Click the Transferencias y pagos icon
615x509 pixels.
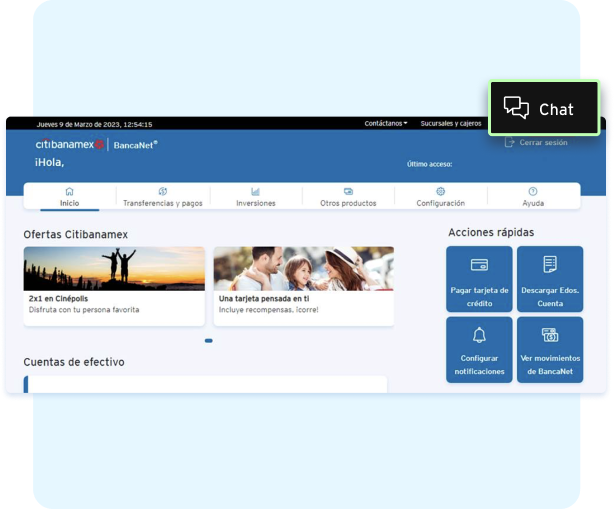[162, 191]
